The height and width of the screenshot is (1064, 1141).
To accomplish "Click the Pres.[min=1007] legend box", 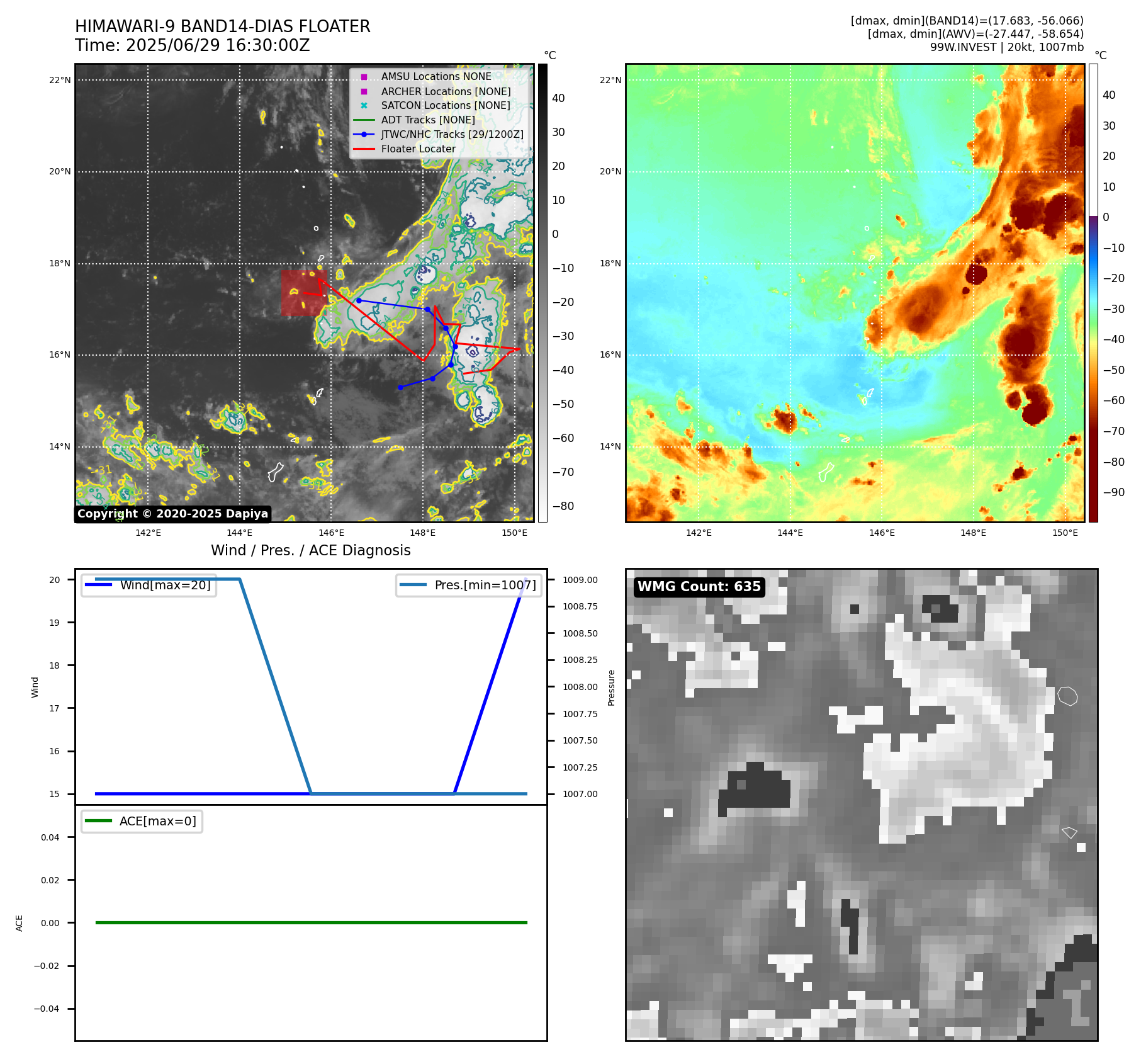I will pos(469,585).
